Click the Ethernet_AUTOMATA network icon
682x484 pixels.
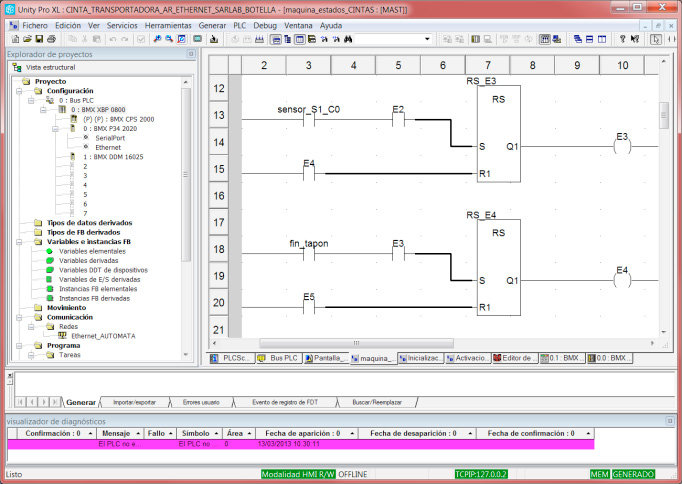62,335
